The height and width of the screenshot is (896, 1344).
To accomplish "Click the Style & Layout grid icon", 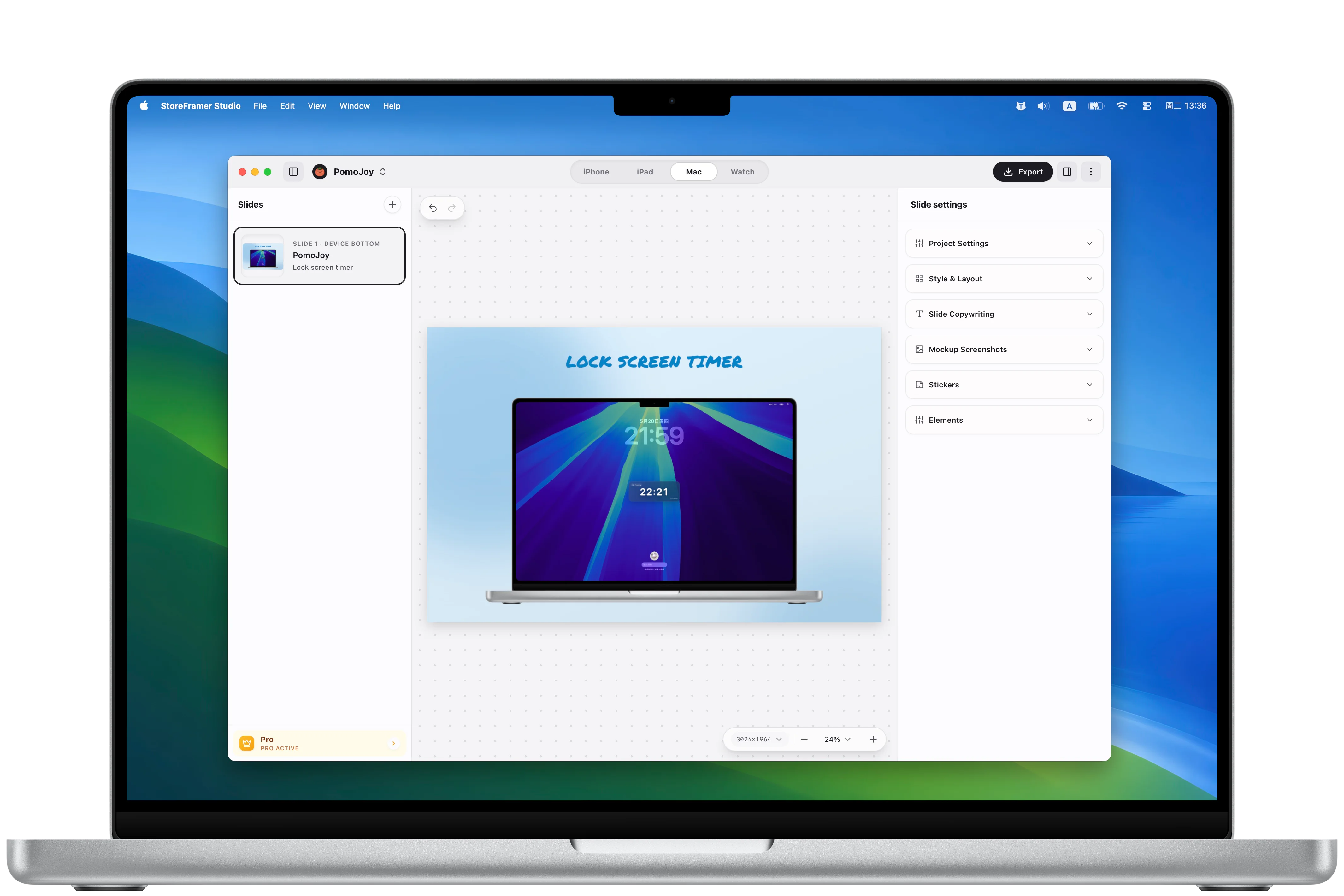I will pos(919,279).
